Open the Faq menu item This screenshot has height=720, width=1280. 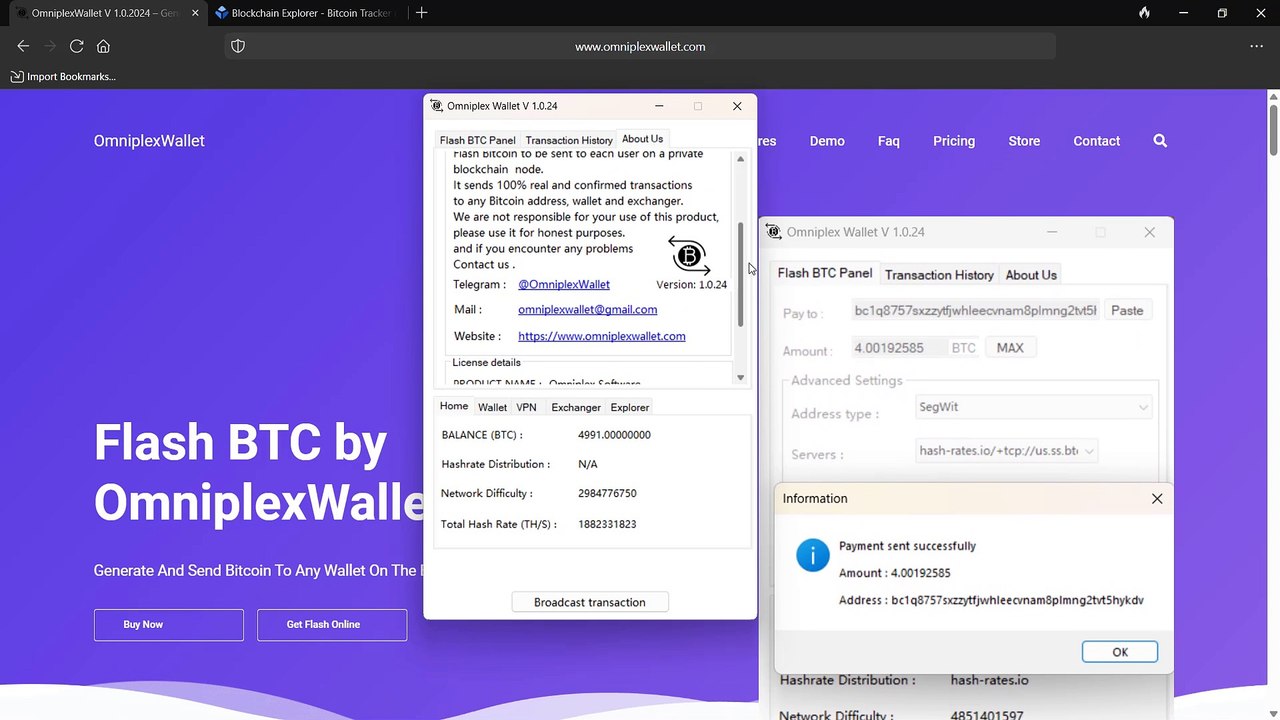[889, 141]
